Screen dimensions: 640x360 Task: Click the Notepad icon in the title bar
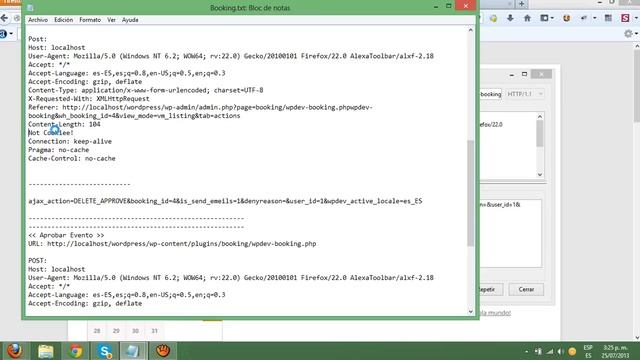(30, 8)
